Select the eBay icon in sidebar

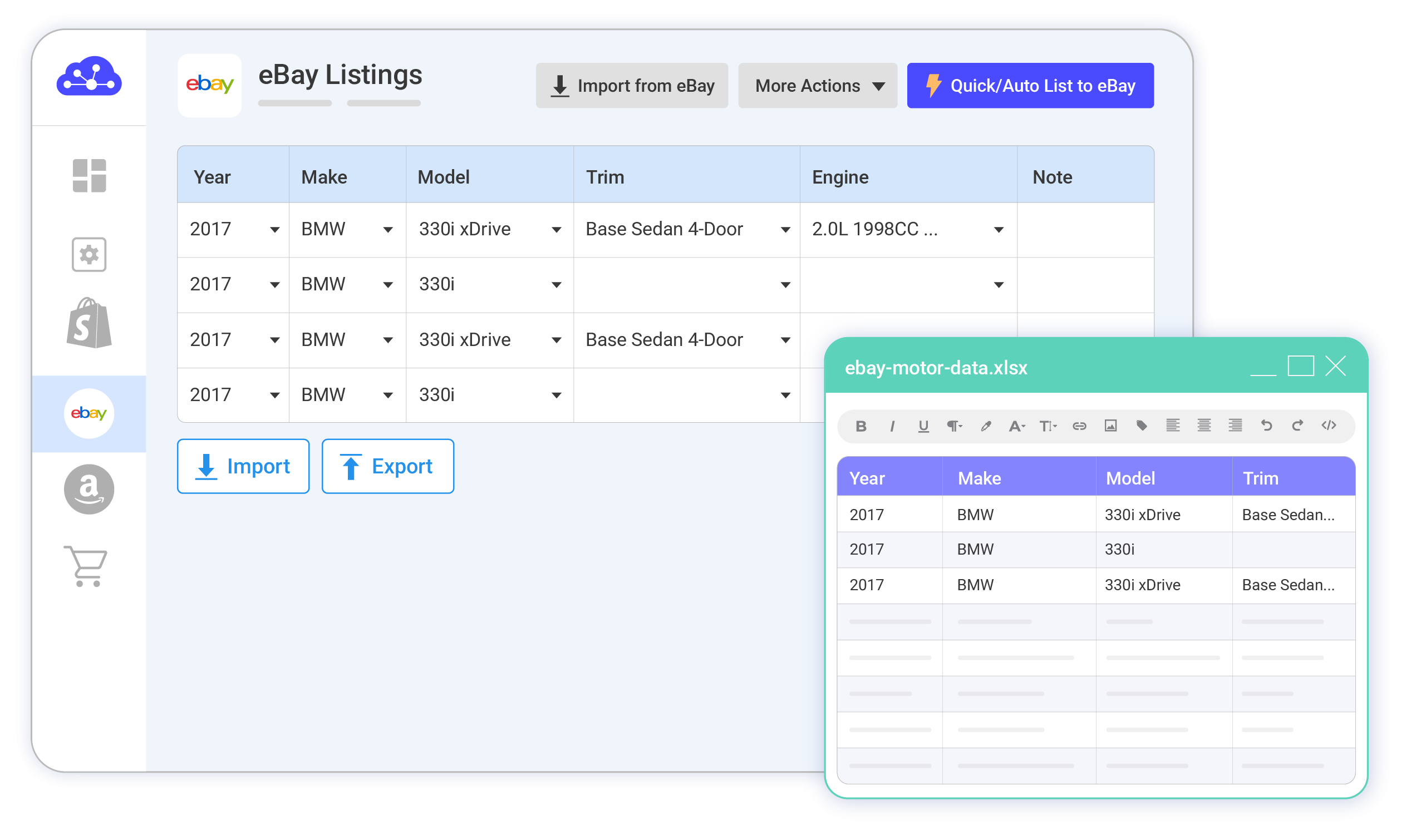(x=90, y=414)
